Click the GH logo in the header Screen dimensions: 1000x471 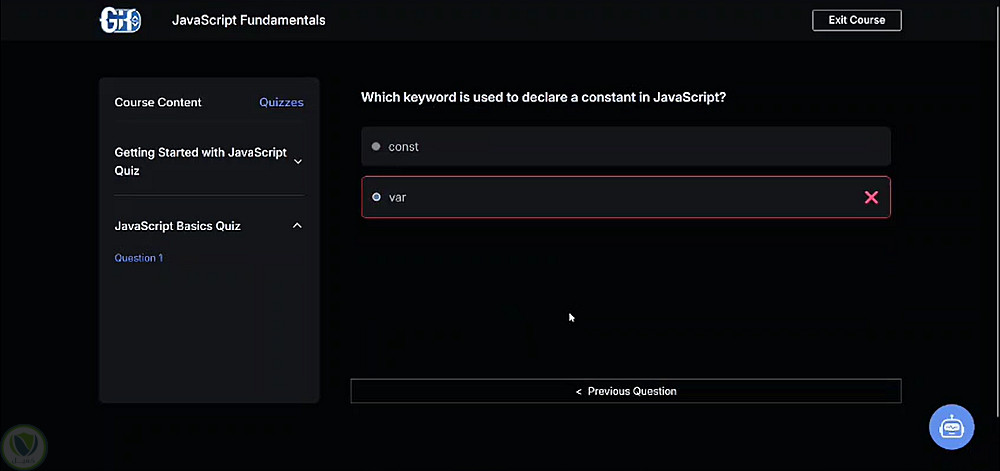[x=120, y=20]
